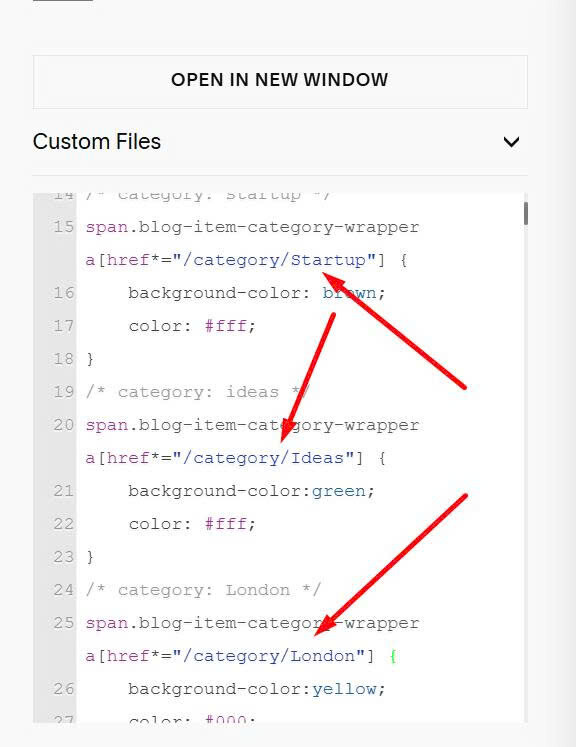
Task: Click the "yellow" background-color value
Action: click(x=344, y=689)
